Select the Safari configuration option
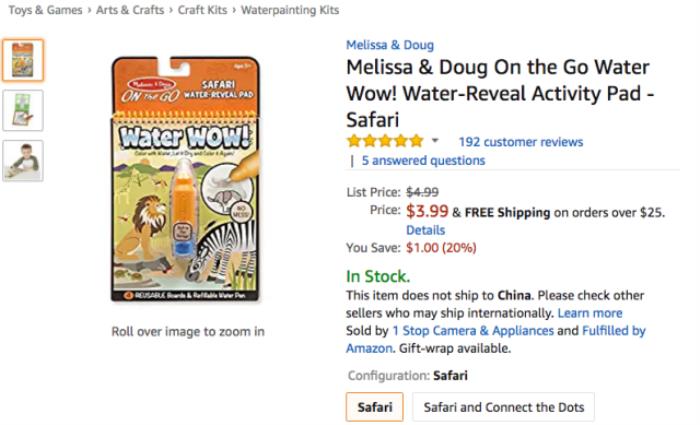Image resolution: width=700 pixels, height=425 pixels. [375, 407]
